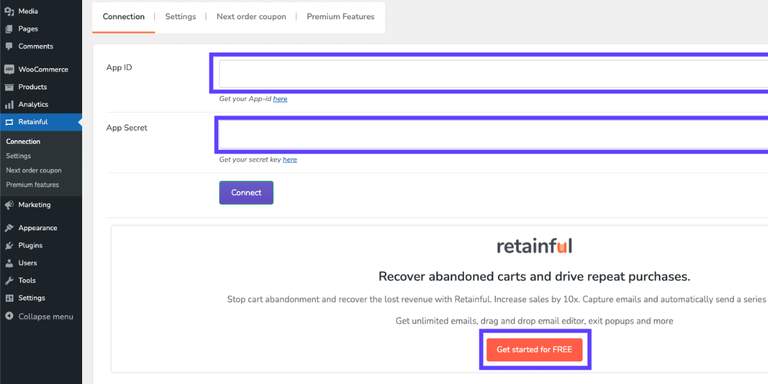The height and width of the screenshot is (384, 768).
Task: Click the Media icon in sidebar
Action: tap(9, 11)
